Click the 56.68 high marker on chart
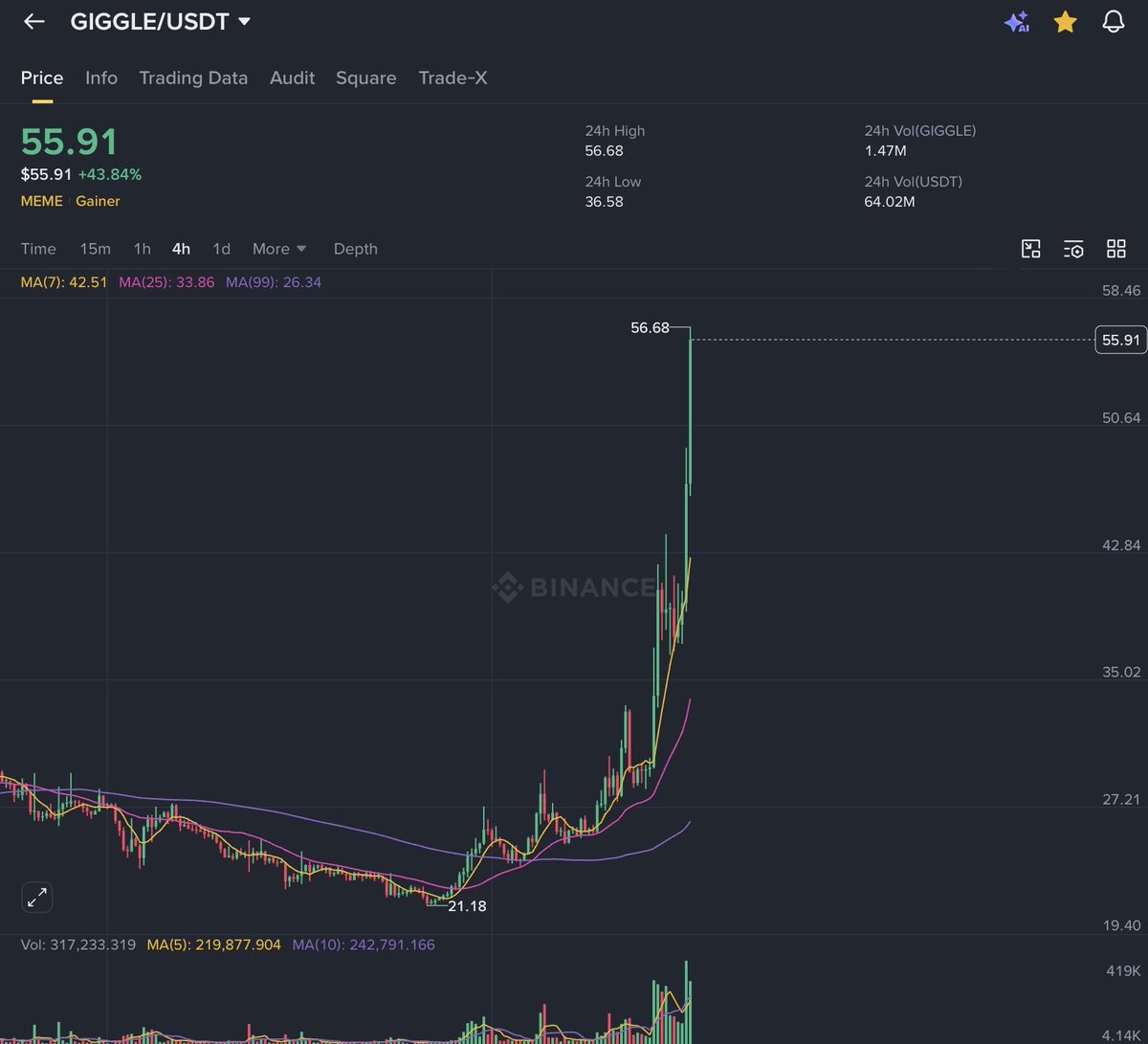 [650, 327]
